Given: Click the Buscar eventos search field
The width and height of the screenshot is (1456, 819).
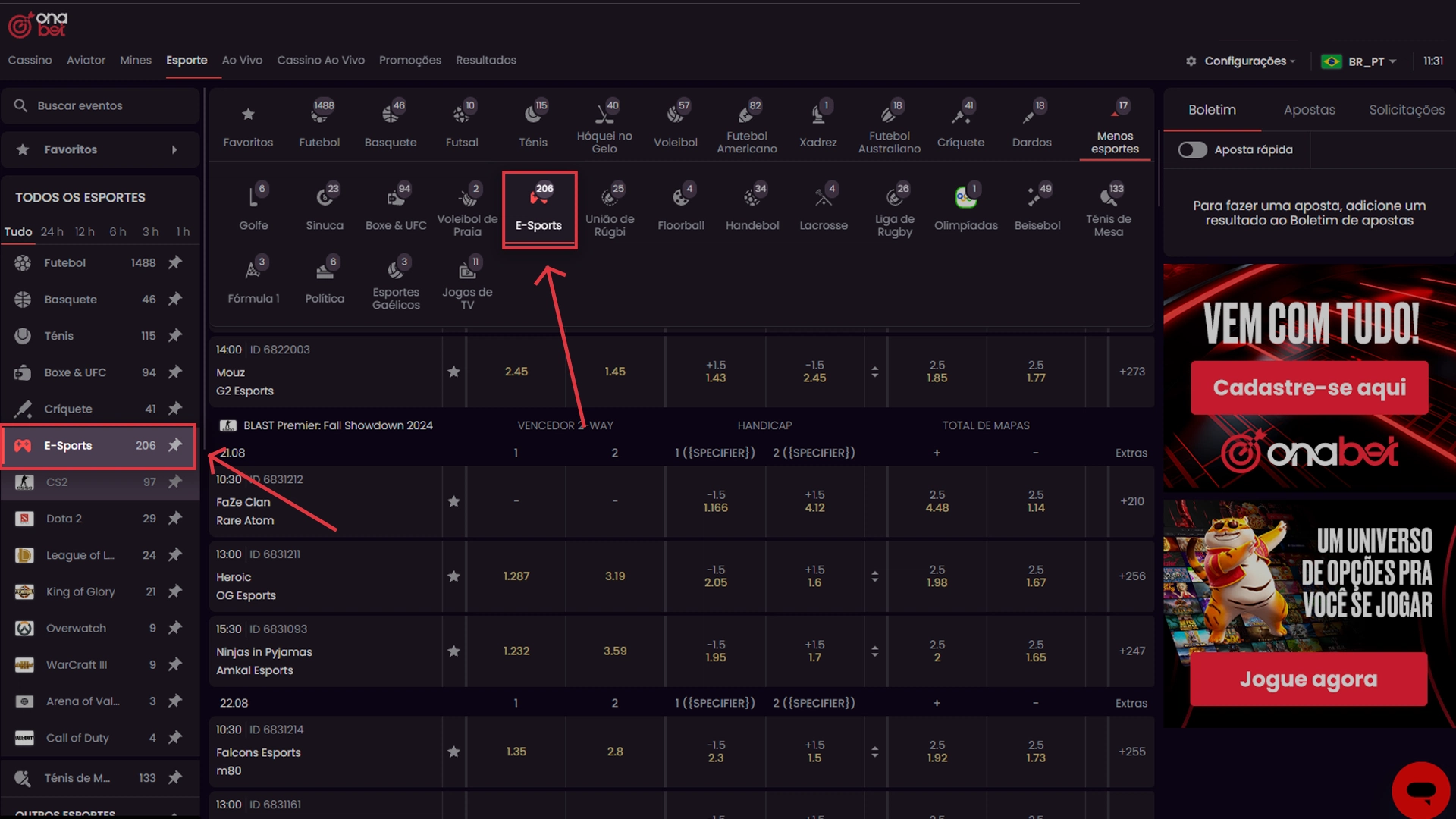Looking at the screenshot, I should 100,105.
